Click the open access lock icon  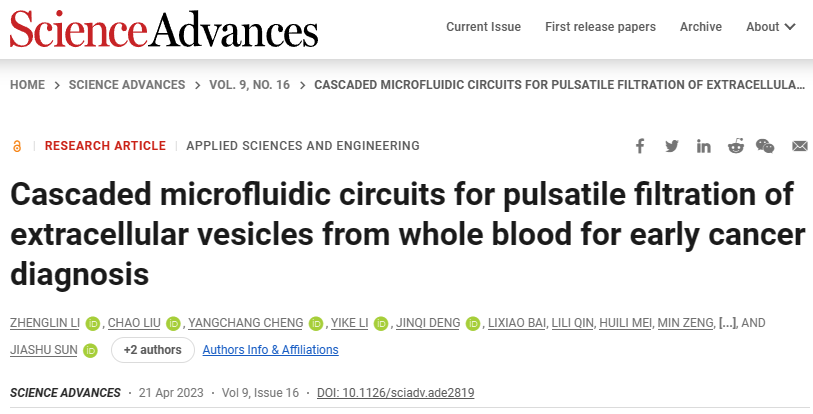point(17,146)
